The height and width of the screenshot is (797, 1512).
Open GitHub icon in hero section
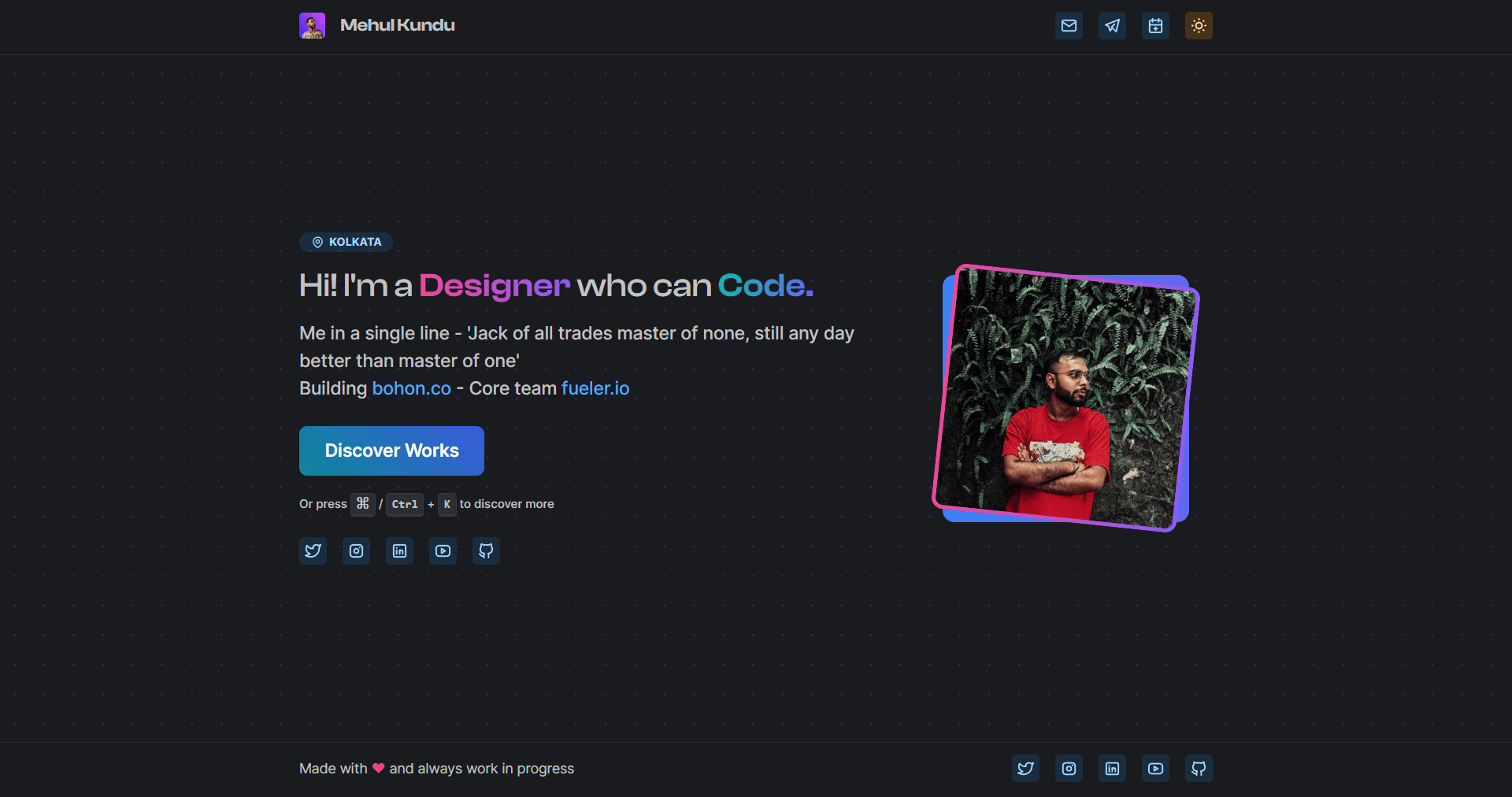(x=486, y=551)
